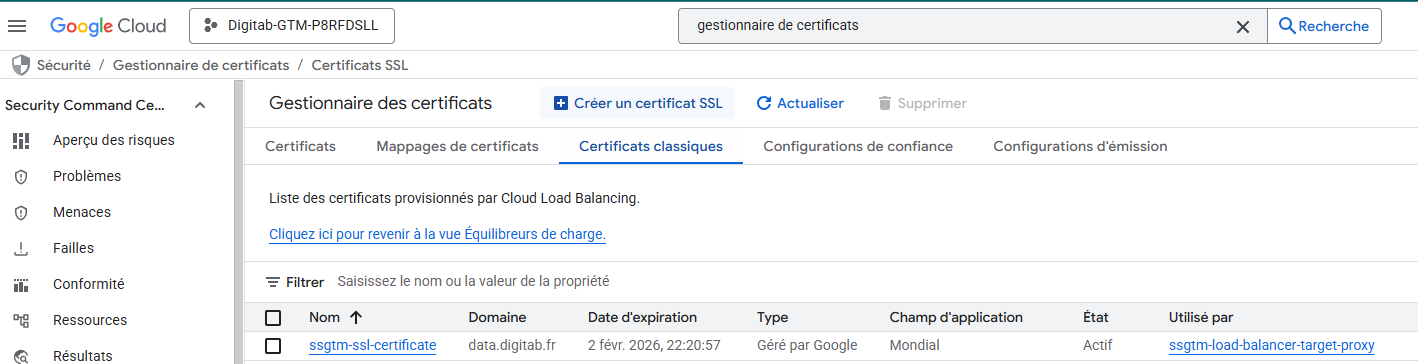Open Résultats in sidebar

tap(83, 356)
